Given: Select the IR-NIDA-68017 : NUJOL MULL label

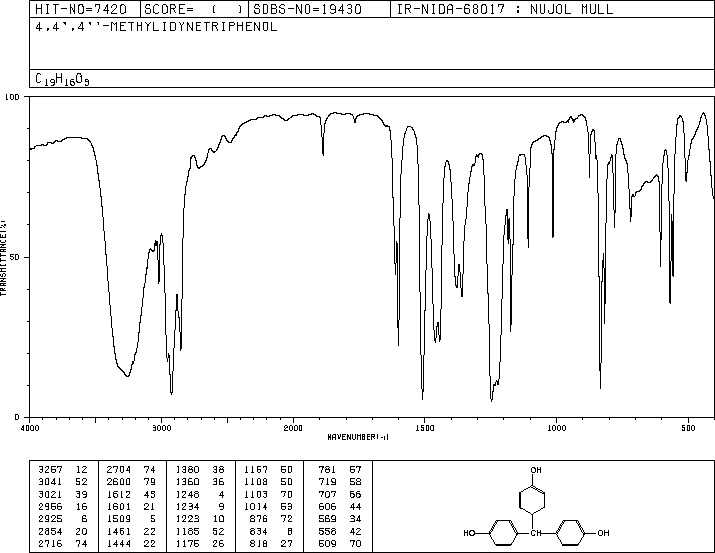Looking at the screenshot, I should click(x=505, y=9).
